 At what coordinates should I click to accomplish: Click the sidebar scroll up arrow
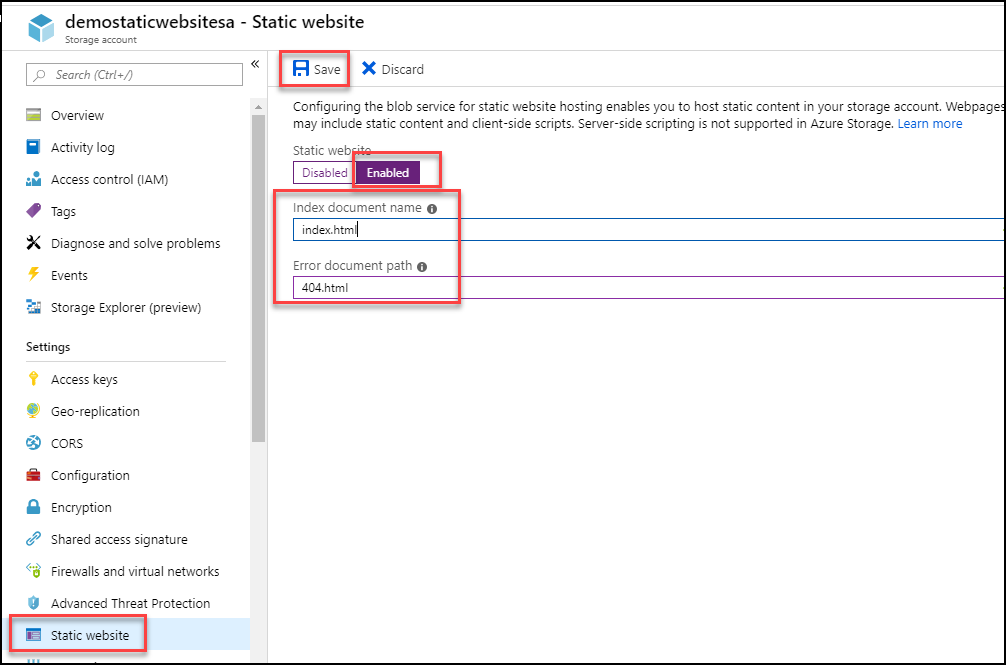(x=259, y=107)
